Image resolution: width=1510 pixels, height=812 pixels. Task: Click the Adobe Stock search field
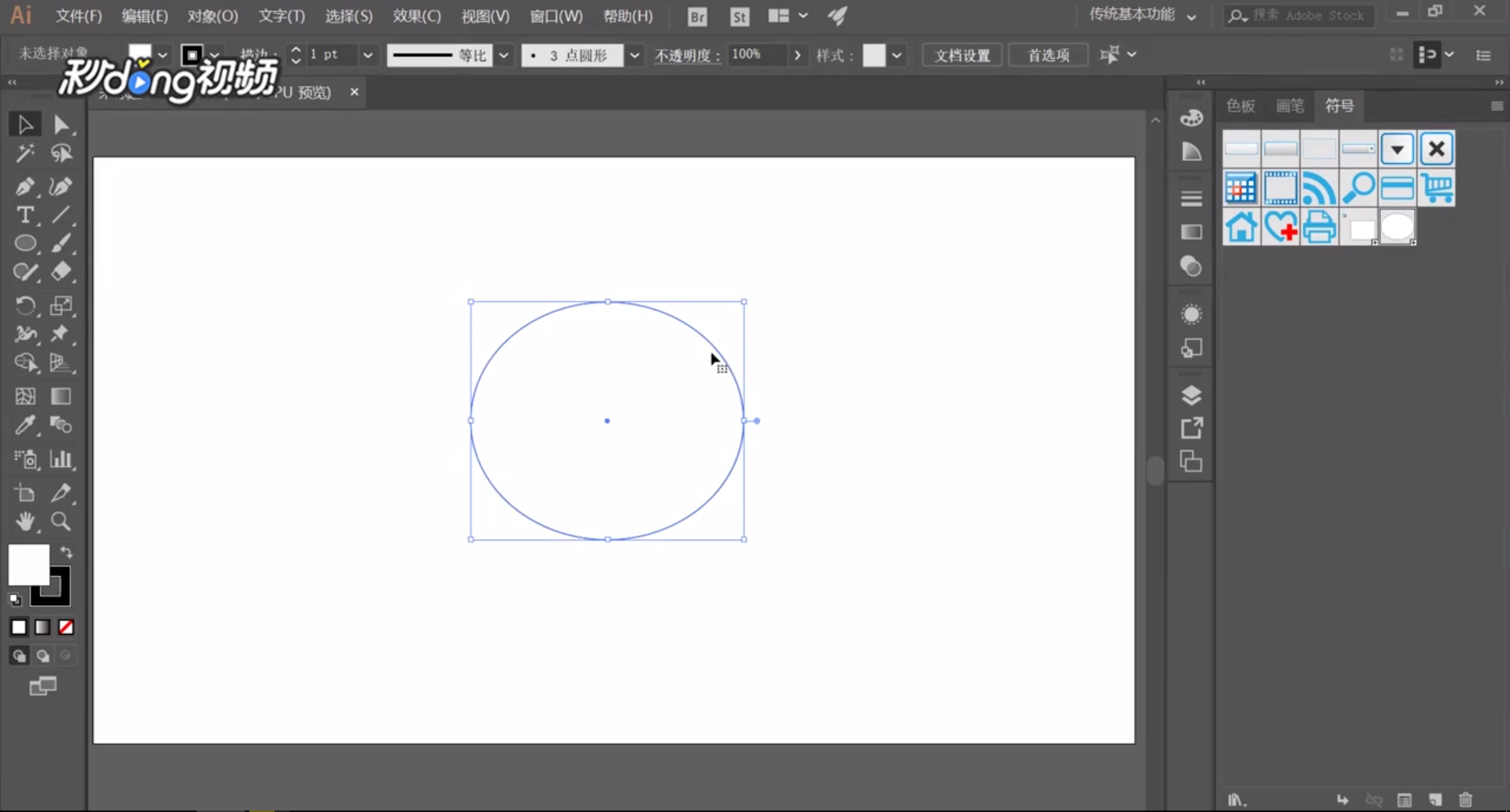[1300, 15]
